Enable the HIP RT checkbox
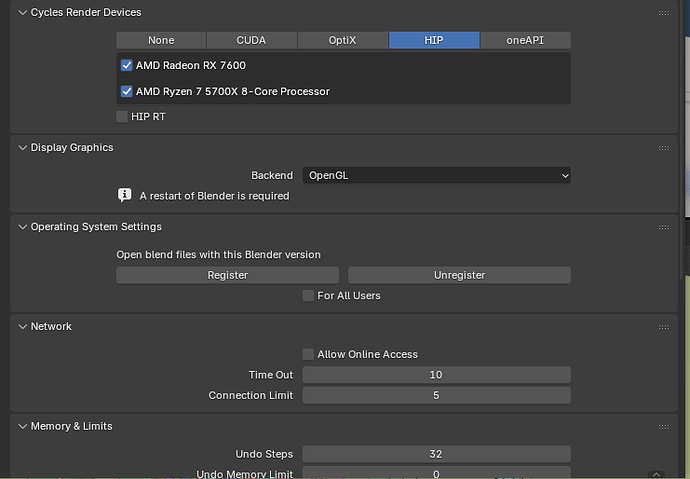The height and width of the screenshot is (479, 690). coord(123,116)
